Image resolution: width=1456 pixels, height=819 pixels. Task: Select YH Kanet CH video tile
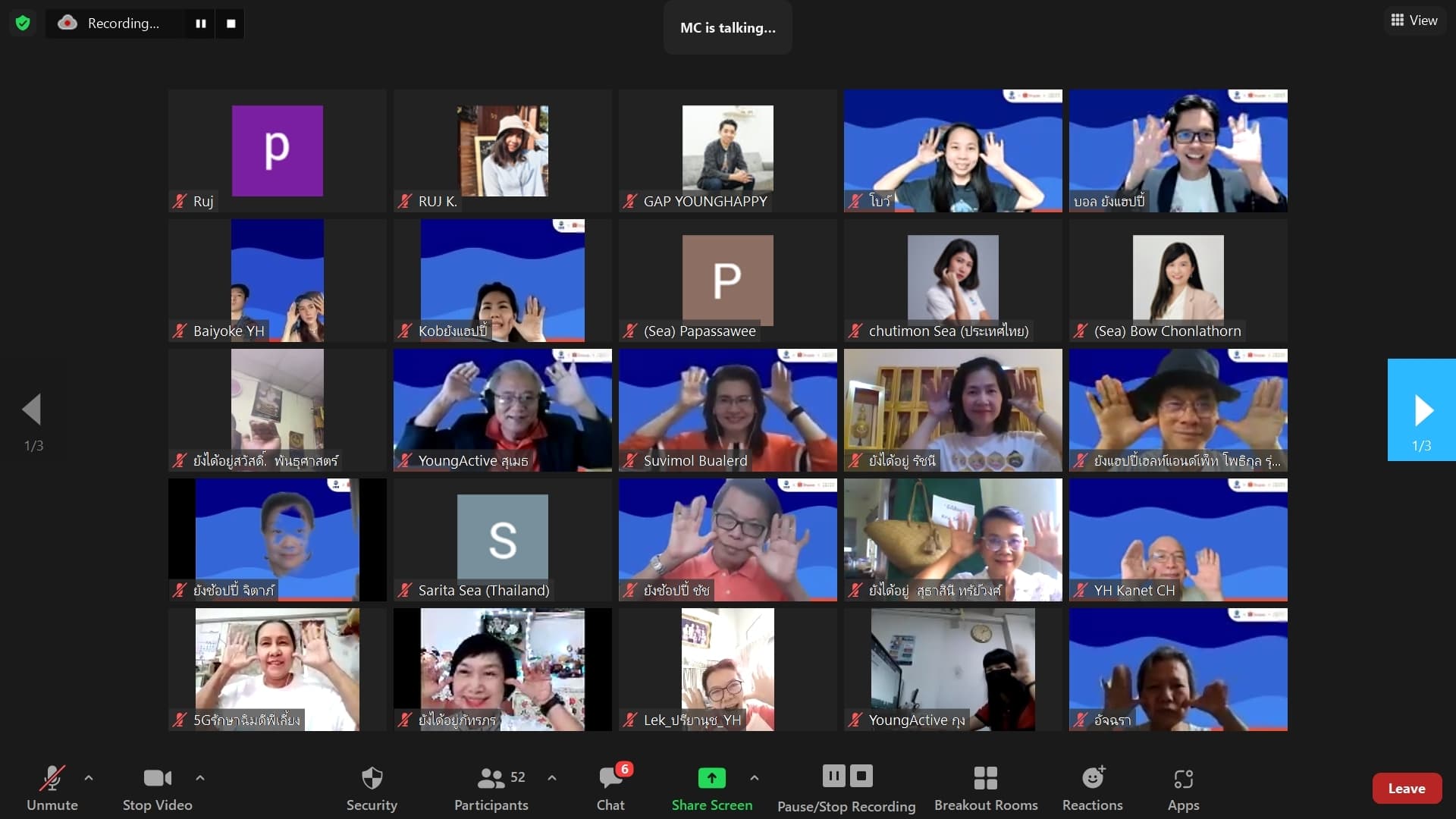pos(1178,540)
